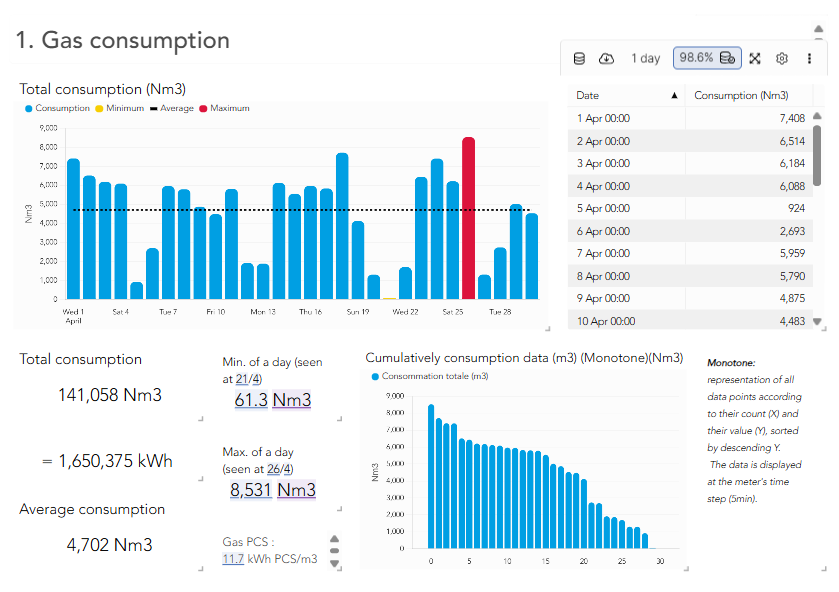Click the 1. Gas consumption heading
This screenshot has height=592, width=839.
(123, 40)
